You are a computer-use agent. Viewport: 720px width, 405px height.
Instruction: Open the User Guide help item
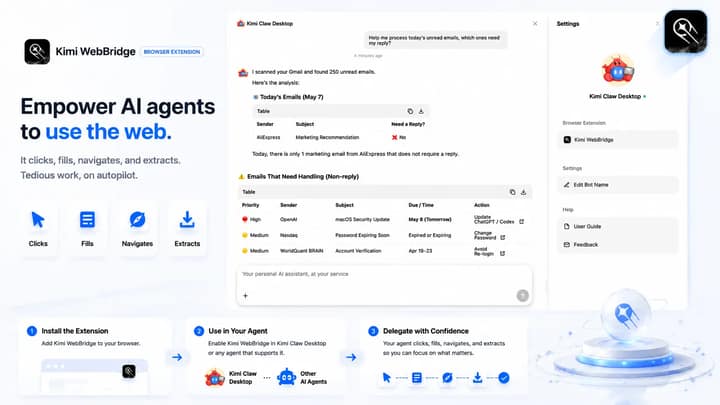coord(618,226)
